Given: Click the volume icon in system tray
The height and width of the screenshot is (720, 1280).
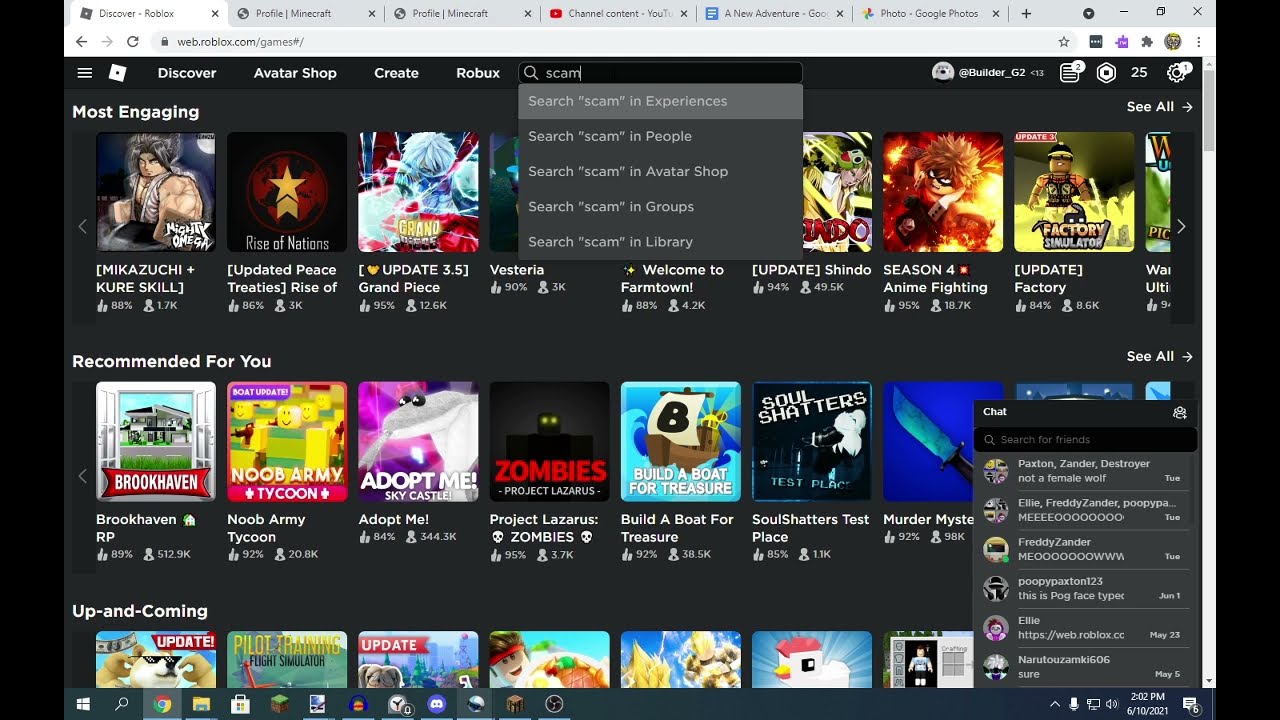Looking at the screenshot, I should pos(1112,705).
